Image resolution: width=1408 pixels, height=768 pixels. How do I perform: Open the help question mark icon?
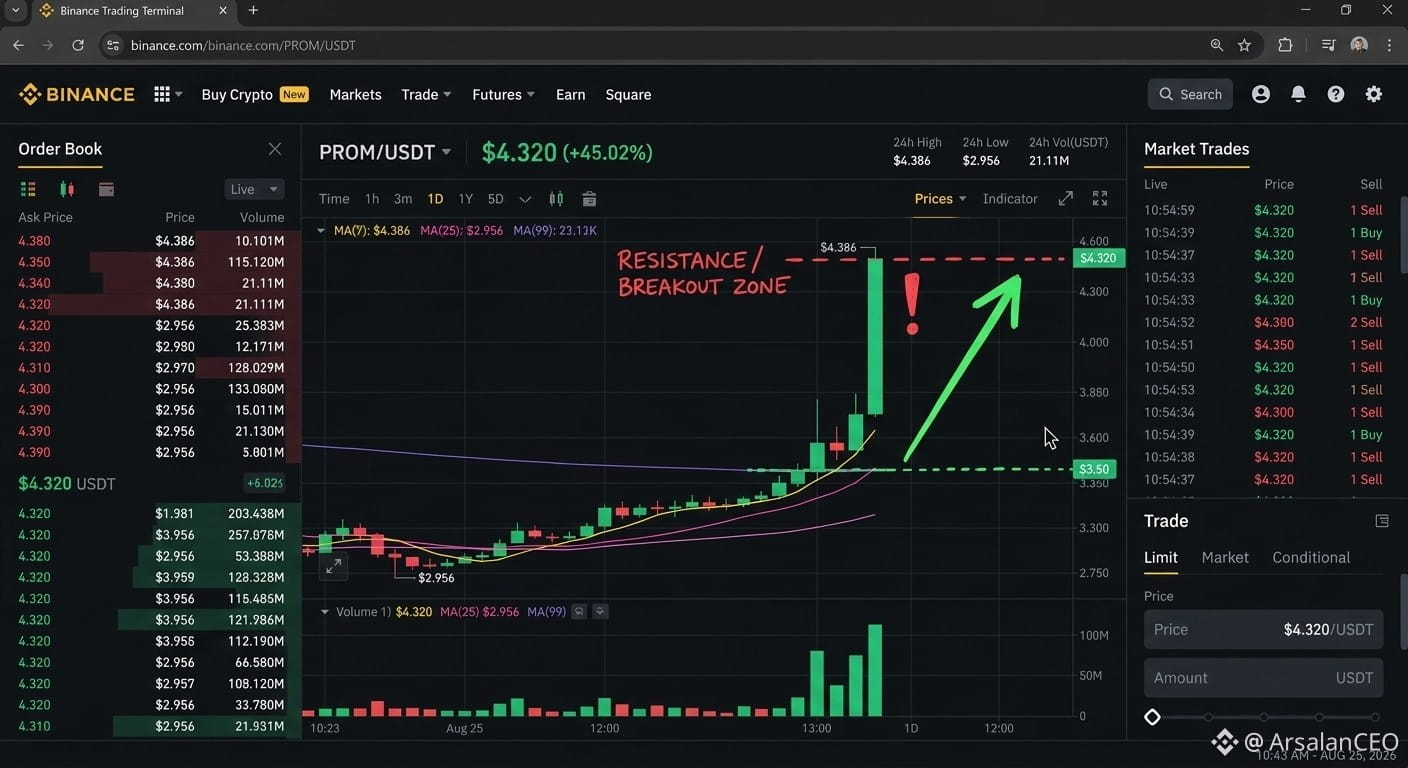click(1336, 94)
